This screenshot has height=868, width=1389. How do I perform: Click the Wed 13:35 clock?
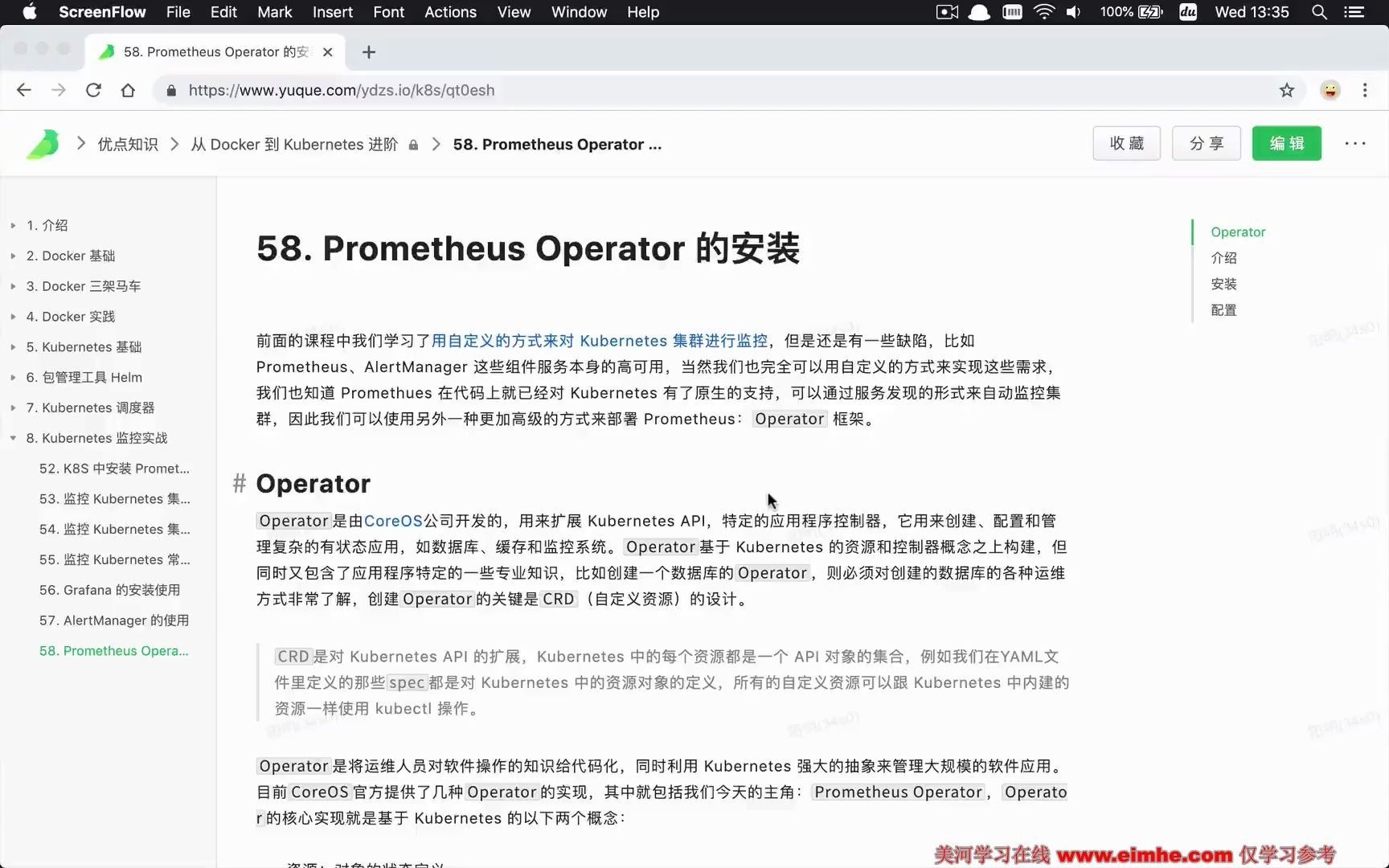[x=1252, y=12]
